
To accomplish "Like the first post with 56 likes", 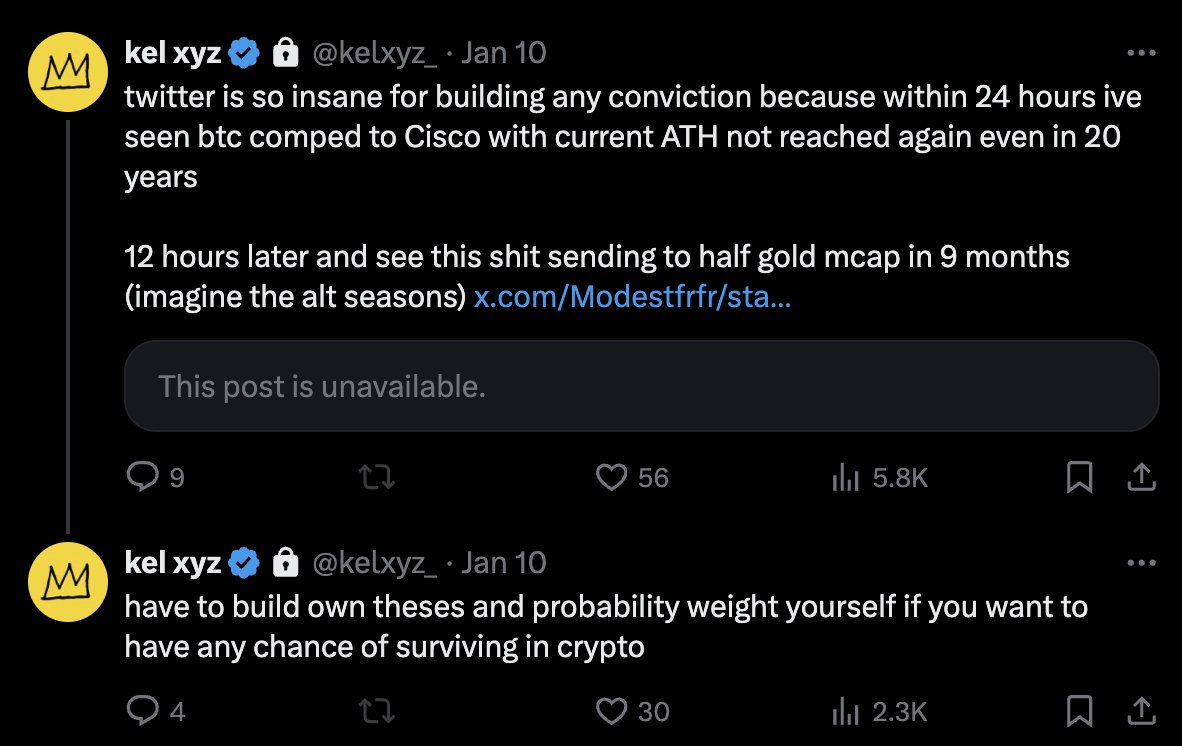I will click(611, 479).
